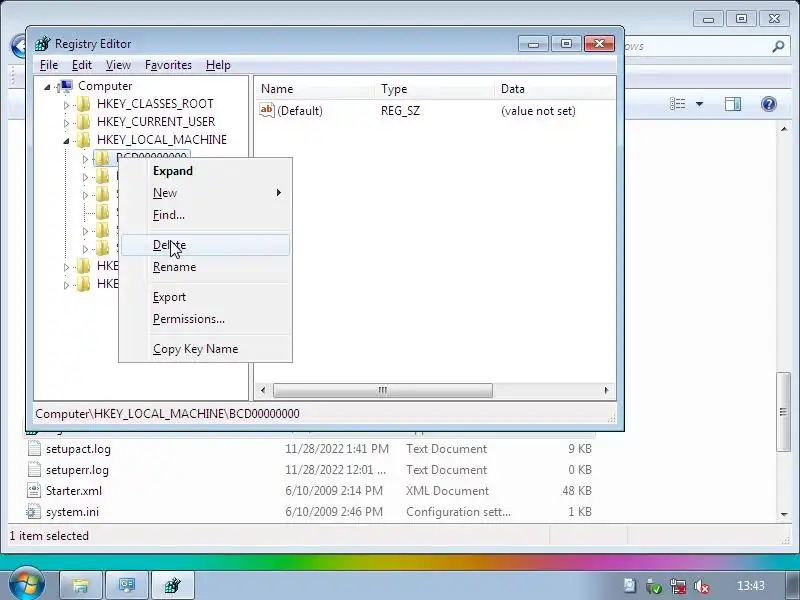Click the safely remove hardware tray icon
This screenshot has height=600, width=800.
click(x=654, y=586)
